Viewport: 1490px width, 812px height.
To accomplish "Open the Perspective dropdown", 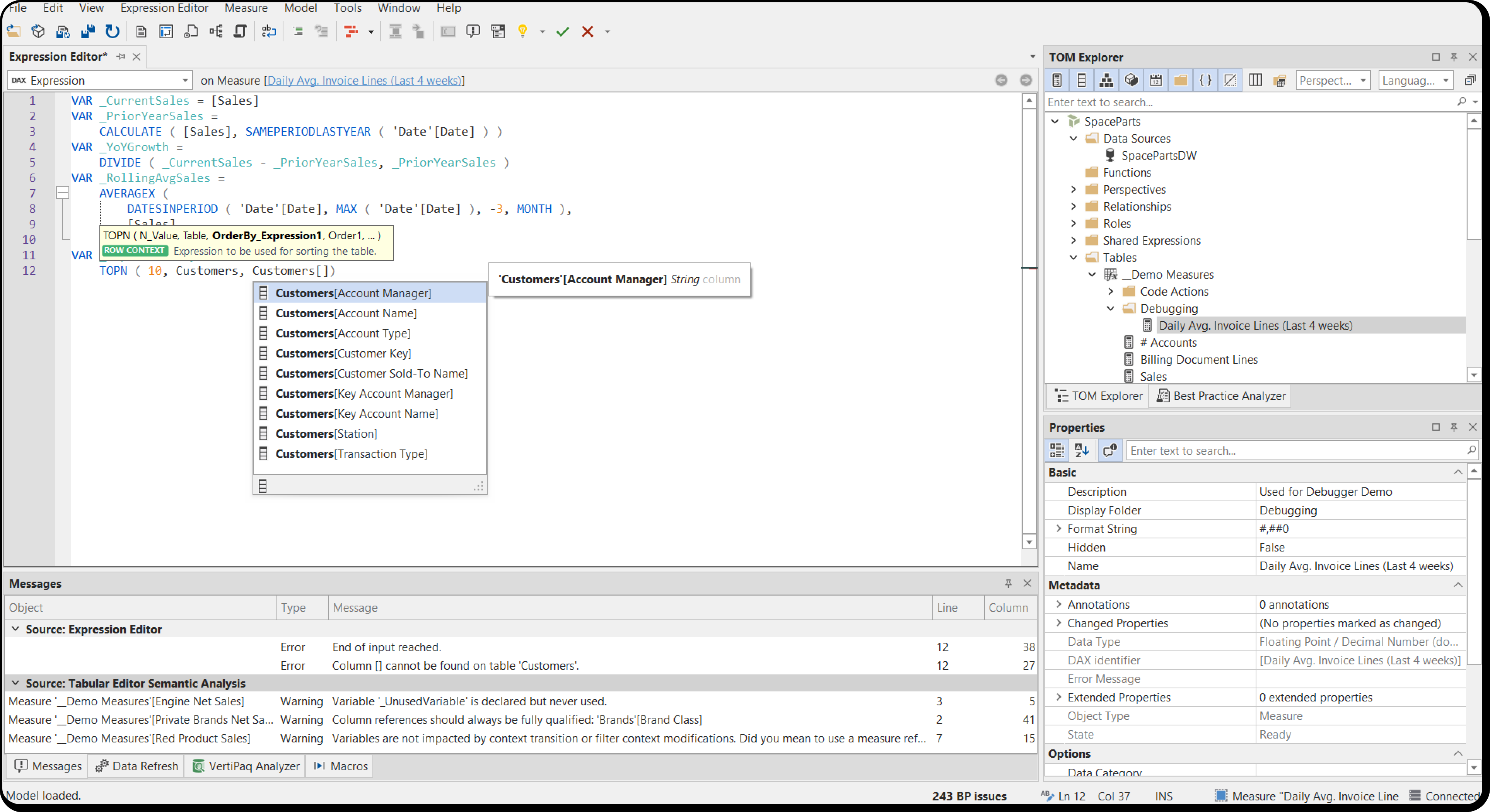I will click(1333, 80).
